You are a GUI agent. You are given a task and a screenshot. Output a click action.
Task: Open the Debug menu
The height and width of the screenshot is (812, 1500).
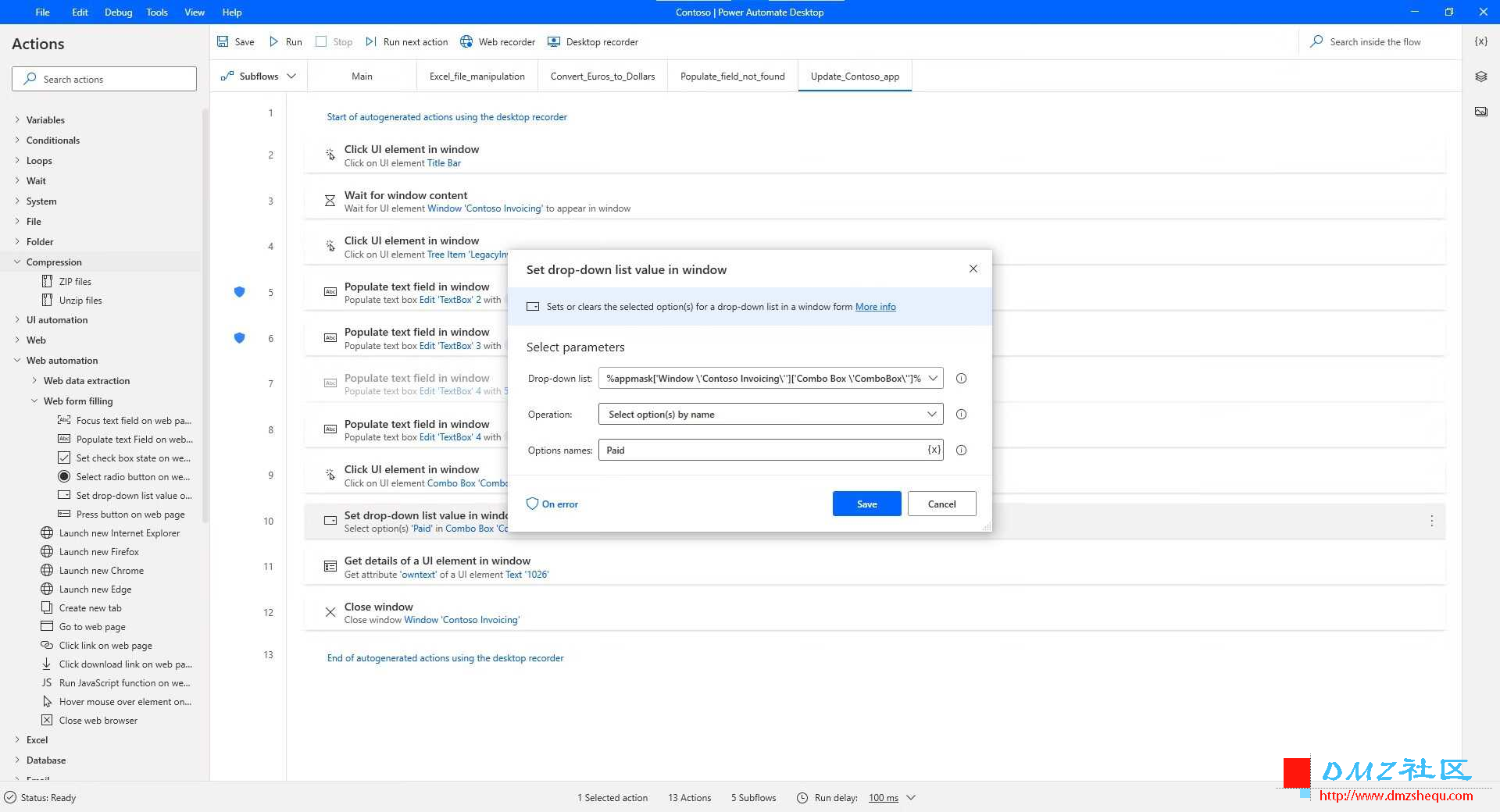coord(118,12)
